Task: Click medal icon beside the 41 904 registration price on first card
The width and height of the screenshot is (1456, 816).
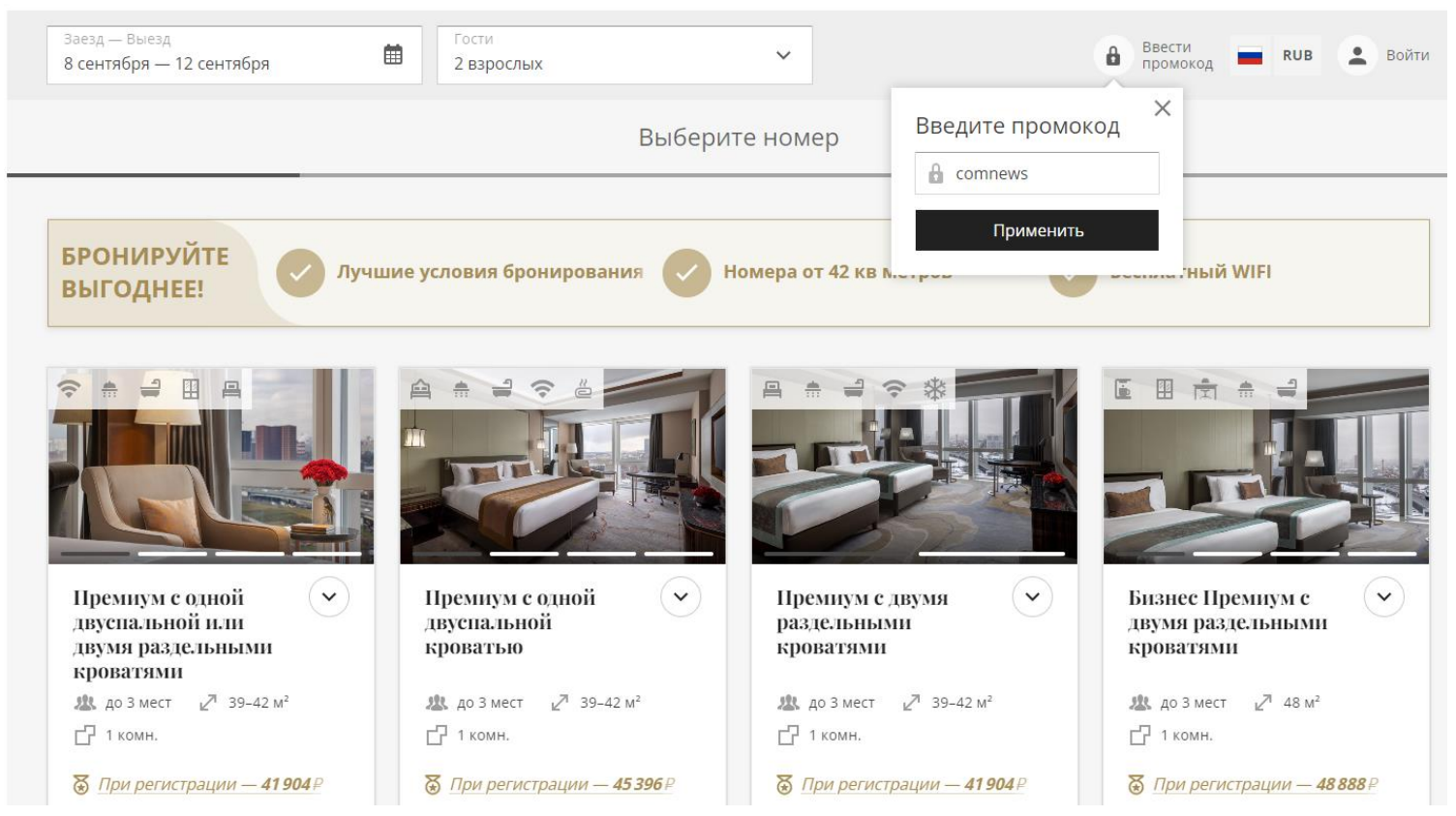Action: [81, 785]
